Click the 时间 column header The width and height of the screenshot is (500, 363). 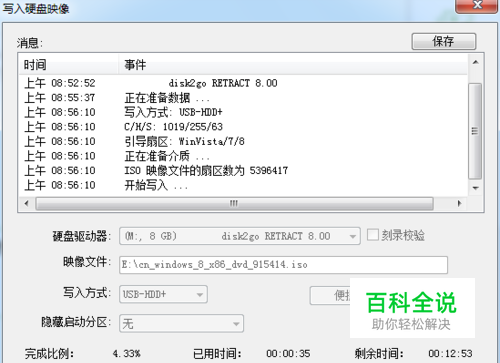(69, 65)
